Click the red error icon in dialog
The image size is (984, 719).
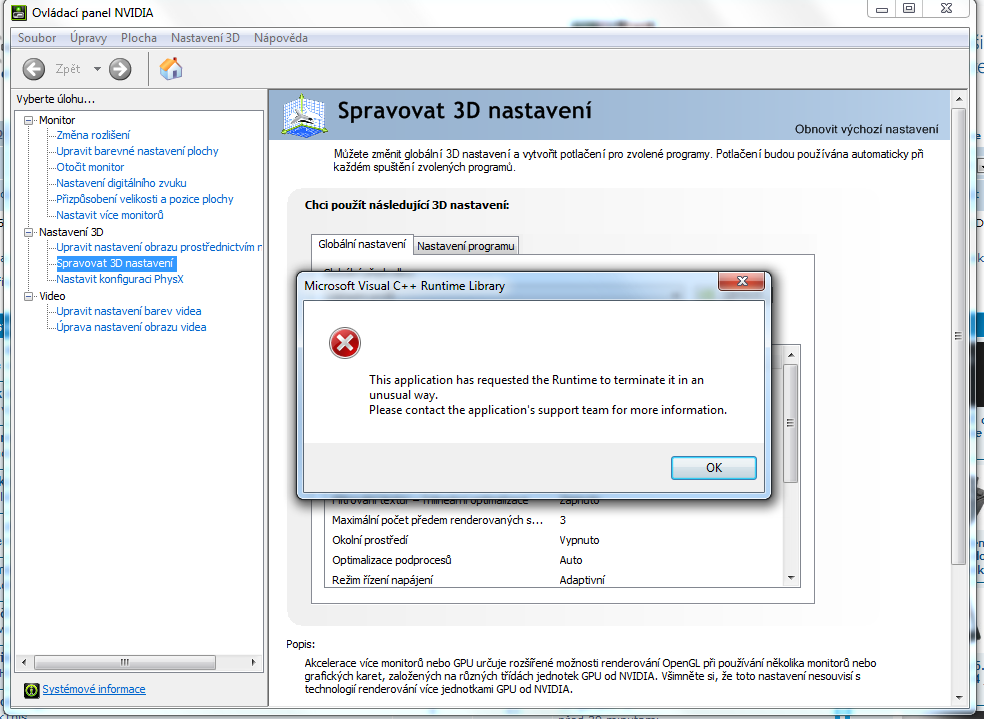tap(345, 343)
